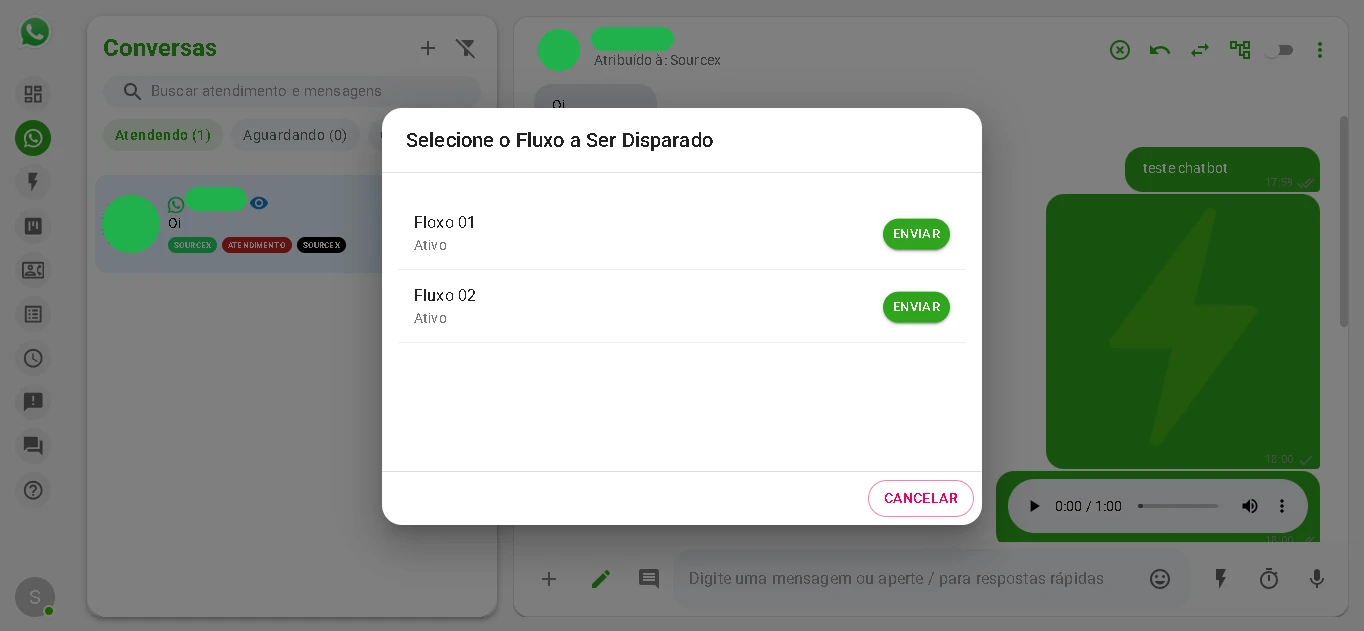Switch to the Aguardando (0) tab
This screenshot has width=1364, height=631.
coord(295,135)
